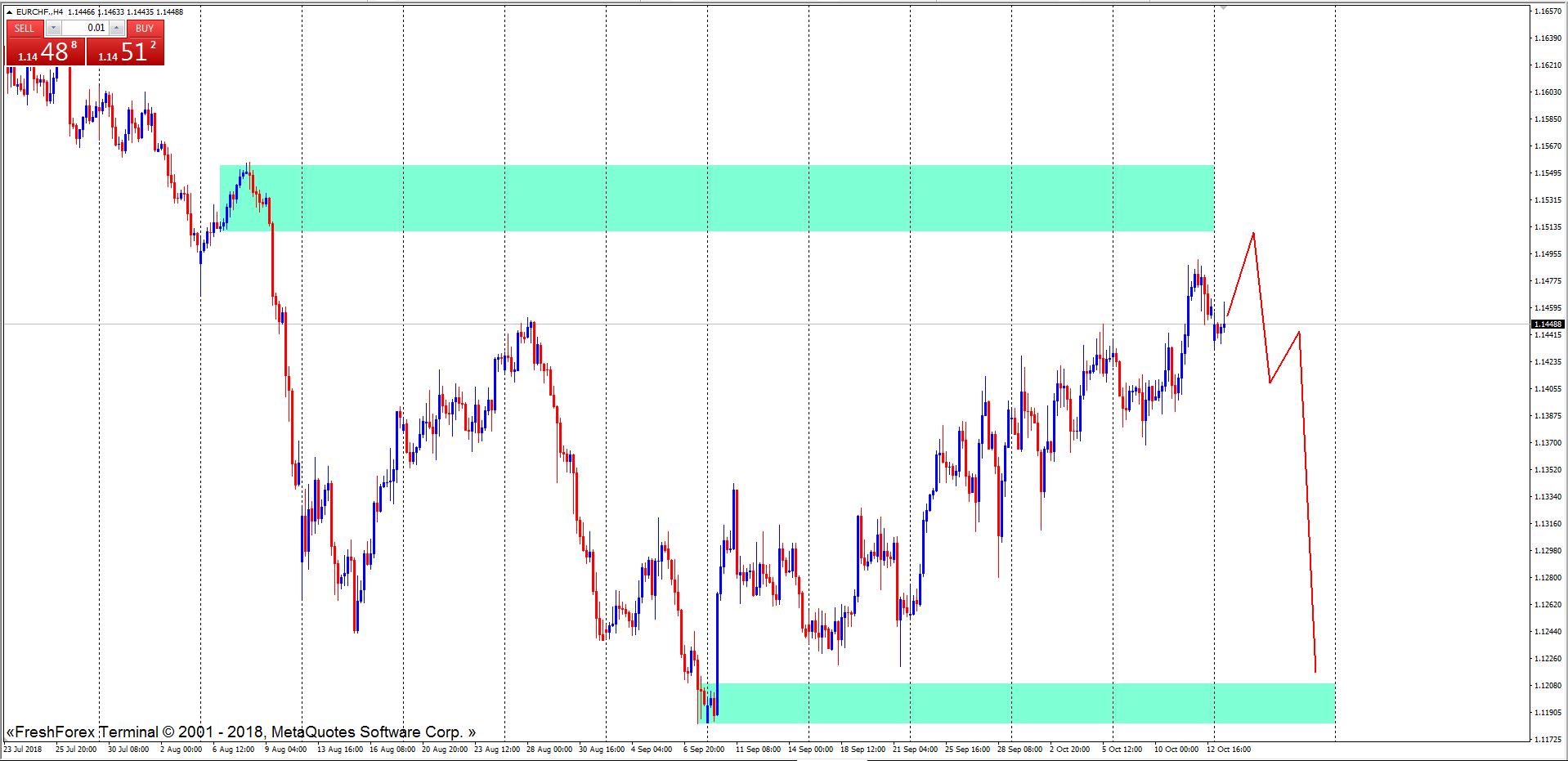This screenshot has height=761, width=1568.
Task: Select the lower green support zone rectangle
Action: coord(1018,704)
